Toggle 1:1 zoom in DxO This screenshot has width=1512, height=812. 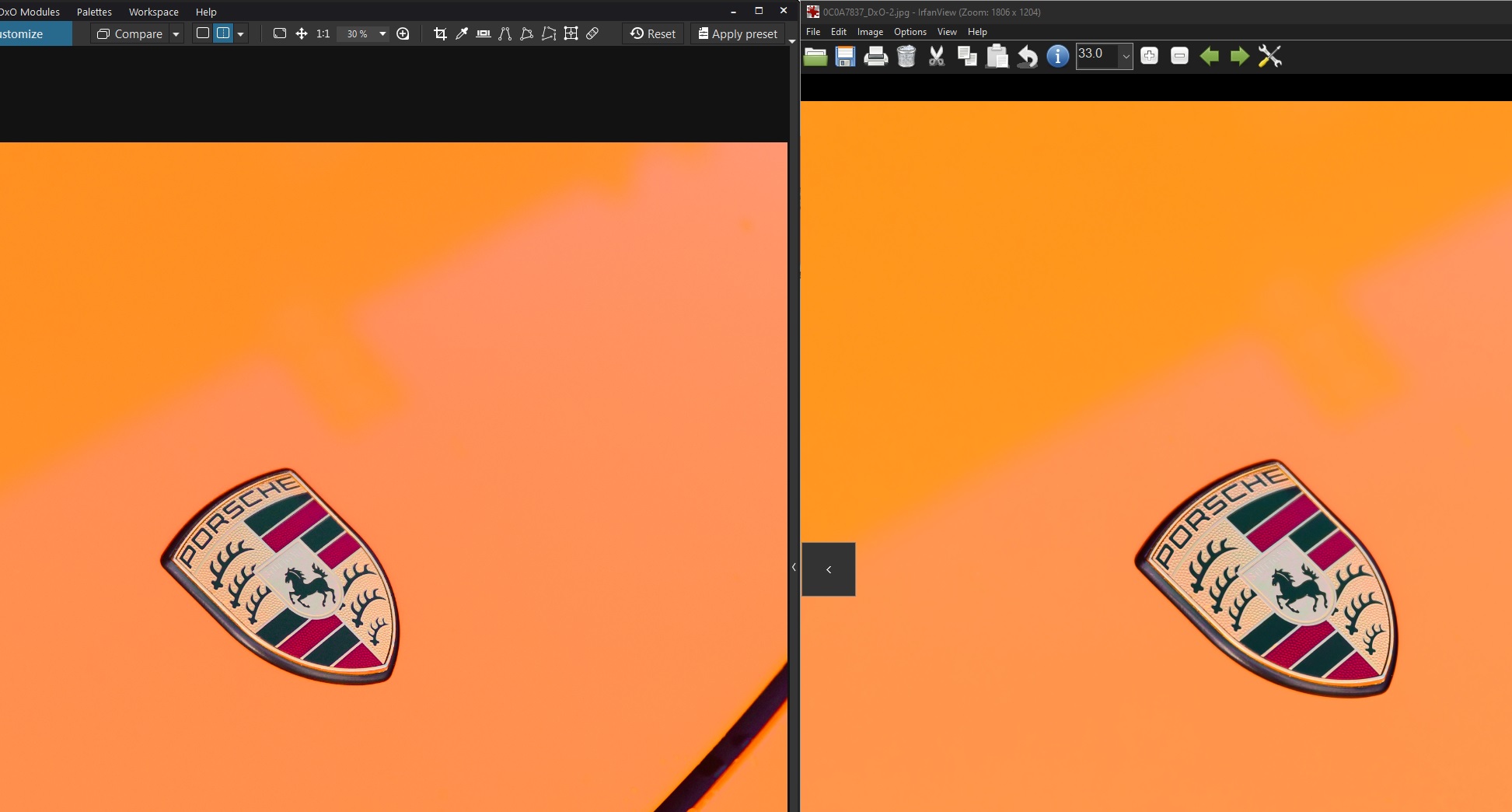(x=323, y=33)
